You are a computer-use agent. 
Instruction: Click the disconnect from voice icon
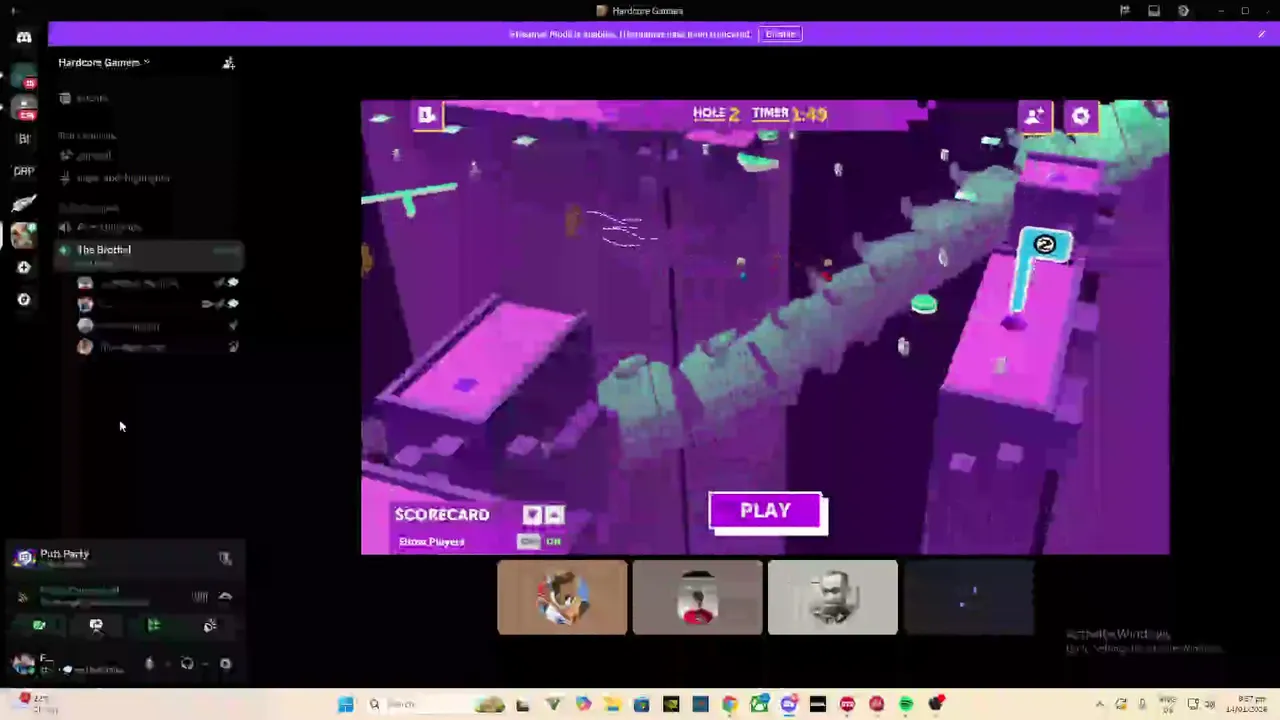[x=225, y=597]
